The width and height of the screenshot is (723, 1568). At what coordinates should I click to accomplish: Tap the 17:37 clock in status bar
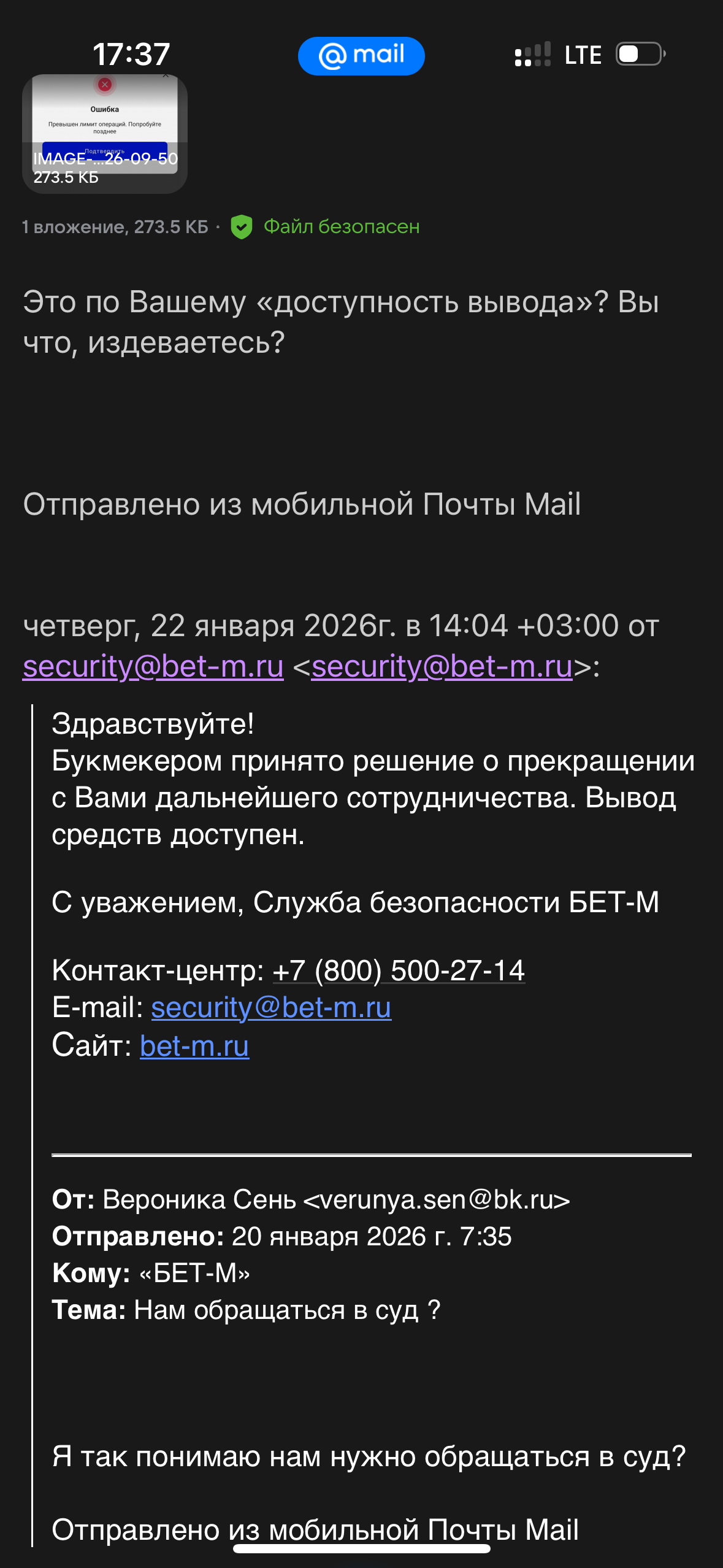point(131,54)
